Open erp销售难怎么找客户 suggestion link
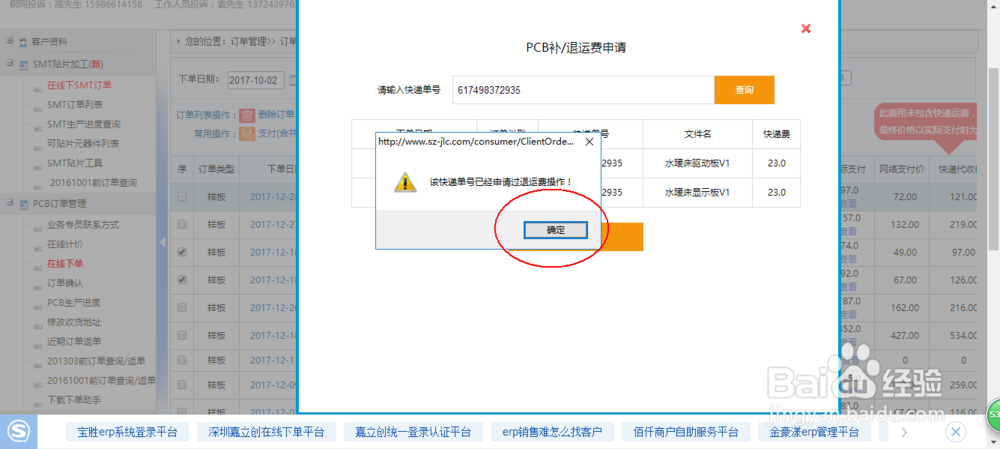This screenshot has width=1000, height=449. [x=552, y=432]
